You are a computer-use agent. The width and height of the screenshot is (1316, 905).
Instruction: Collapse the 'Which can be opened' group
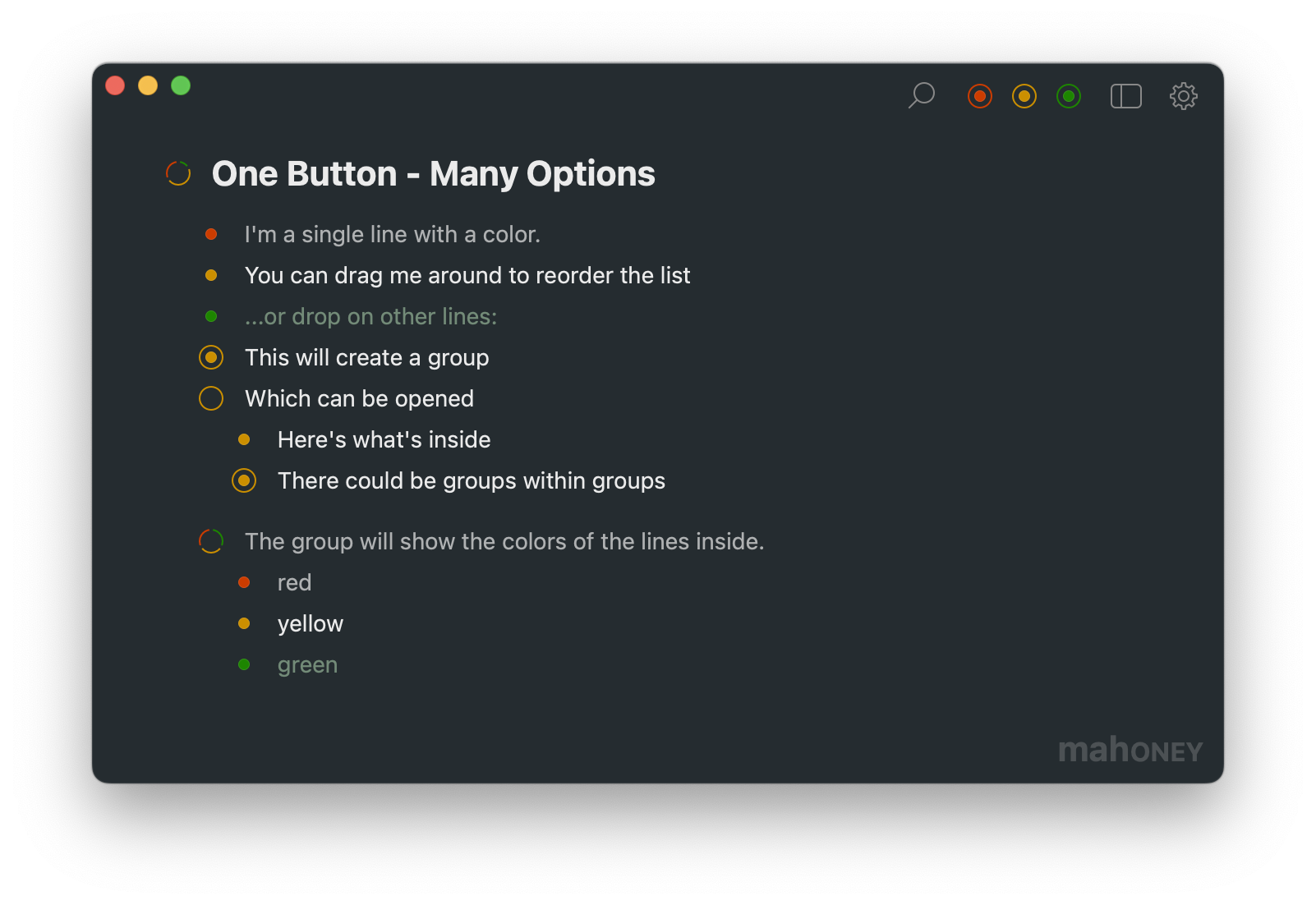click(x=211, y=398)
